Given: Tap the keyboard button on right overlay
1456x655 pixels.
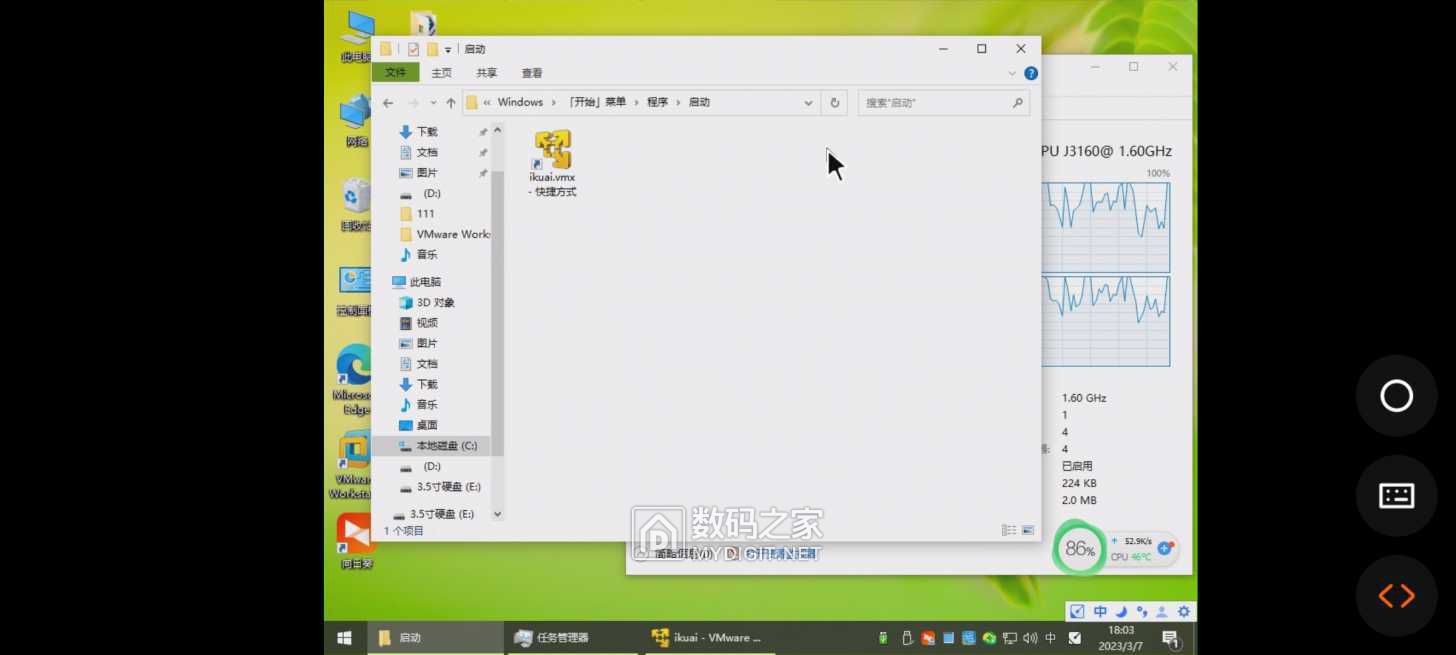Looking at the screenshot, I should point(1396,495).
